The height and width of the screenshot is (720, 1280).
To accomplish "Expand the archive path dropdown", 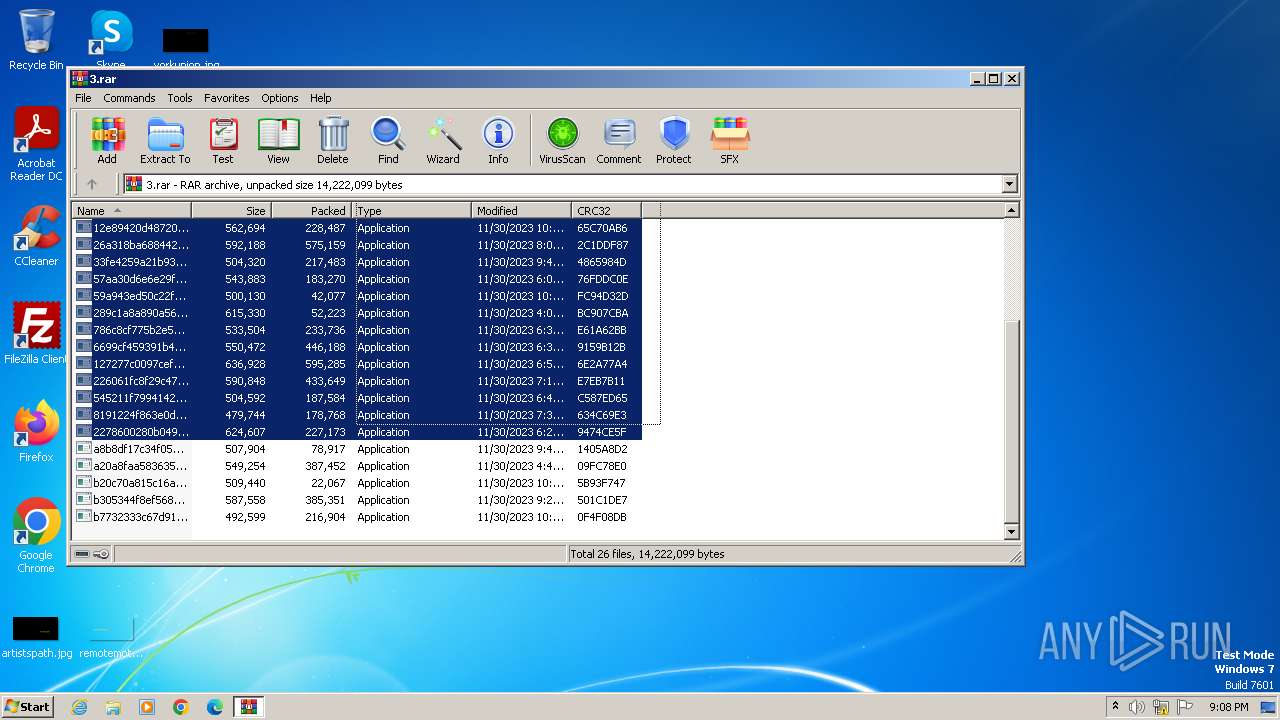I will (1009, 184).
